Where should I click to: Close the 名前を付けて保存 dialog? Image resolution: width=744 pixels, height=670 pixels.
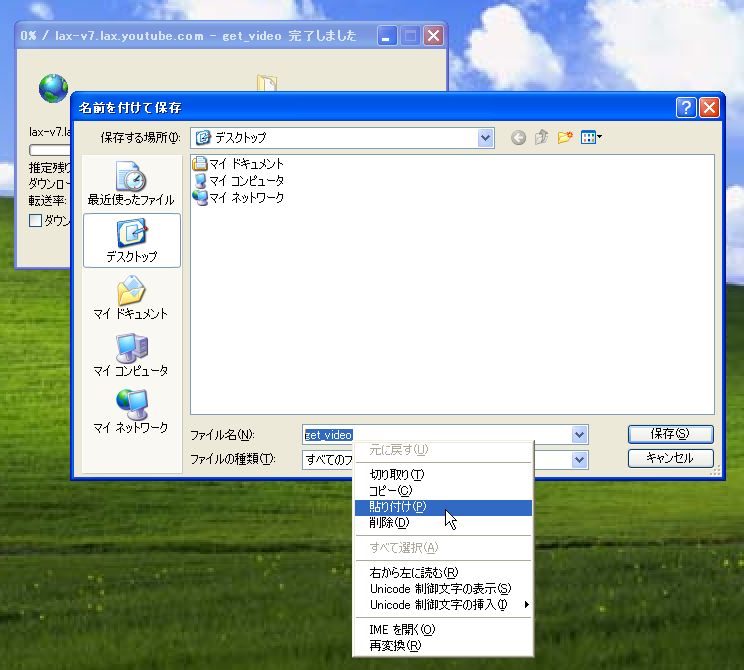[x=709, y=108]
